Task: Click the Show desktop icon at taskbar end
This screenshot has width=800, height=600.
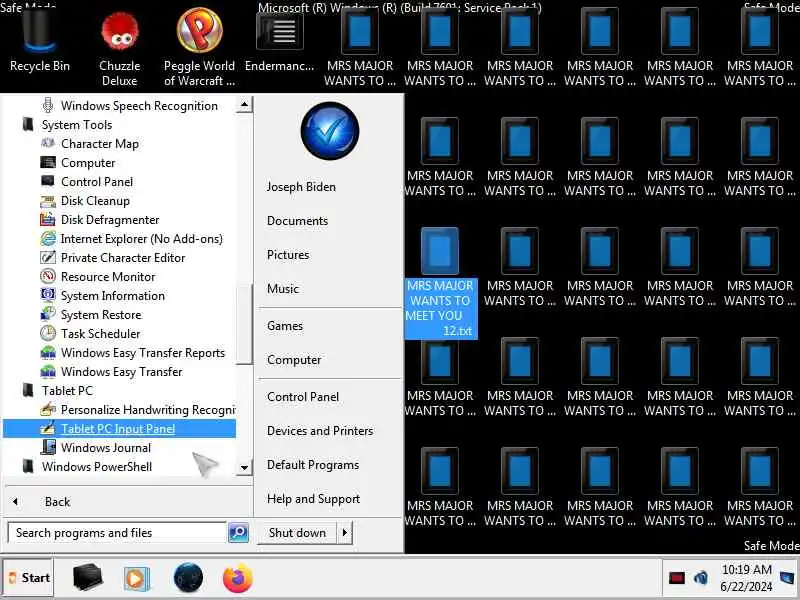Action: (789, 578)
